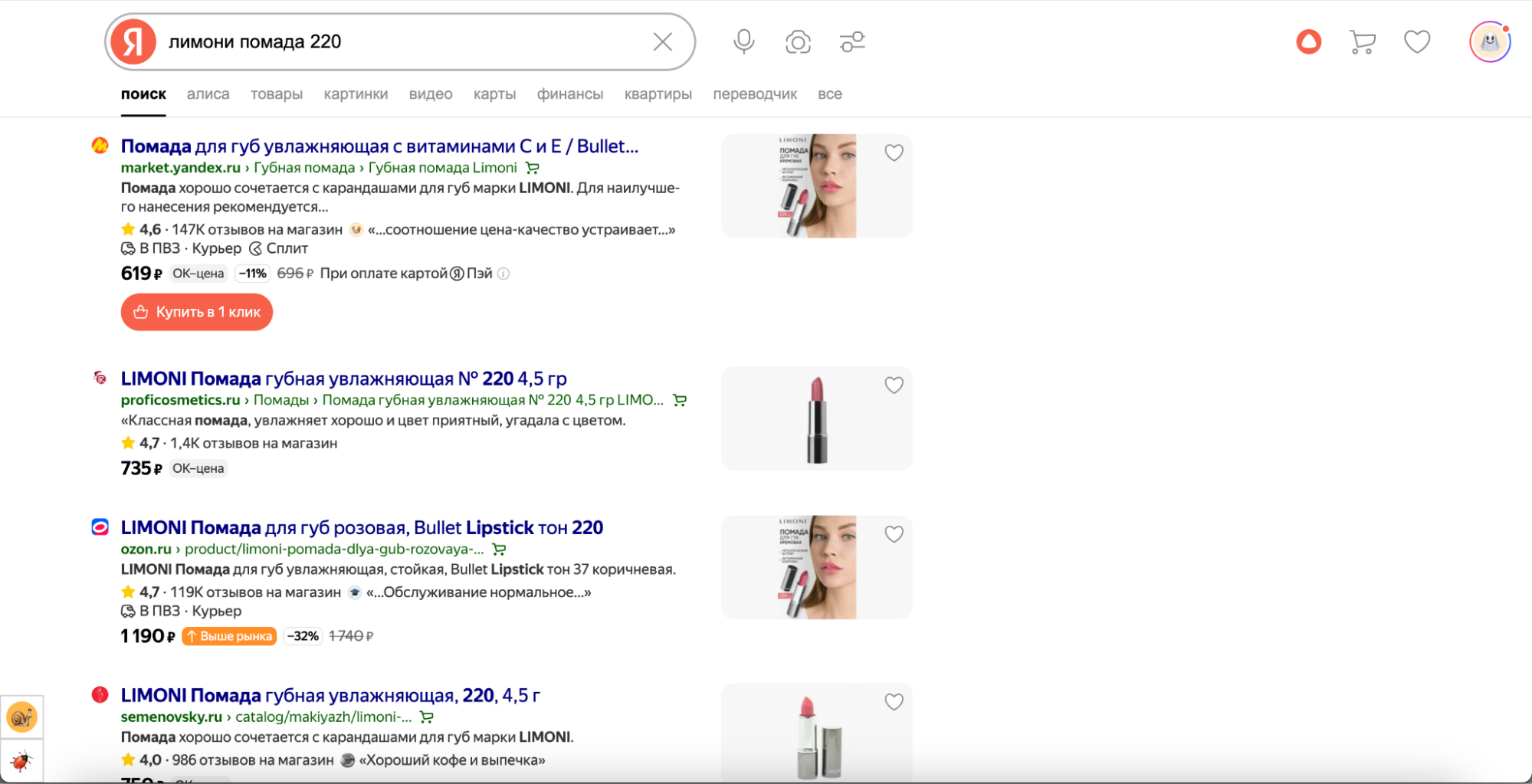Switch to the 'картинки' tab

click(356, 94)
